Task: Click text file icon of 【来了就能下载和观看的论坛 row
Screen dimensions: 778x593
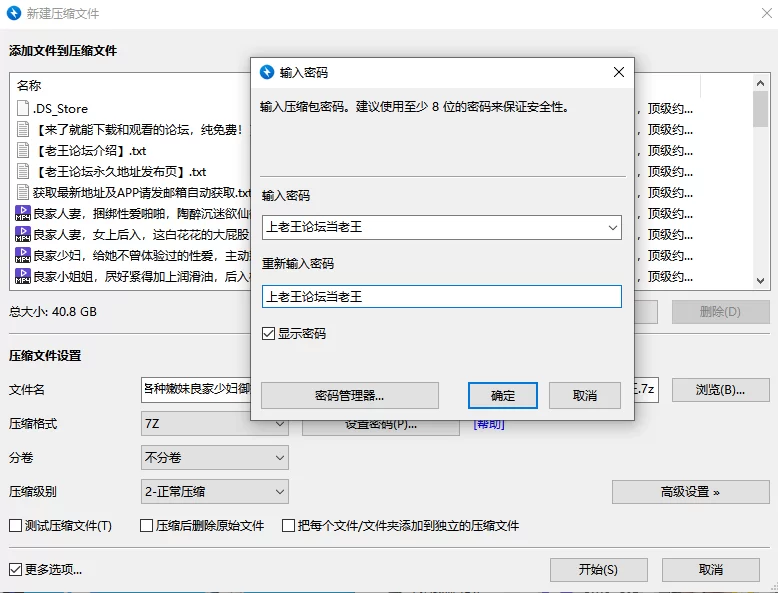Action: pyautogui.click(x=23, y=130)
